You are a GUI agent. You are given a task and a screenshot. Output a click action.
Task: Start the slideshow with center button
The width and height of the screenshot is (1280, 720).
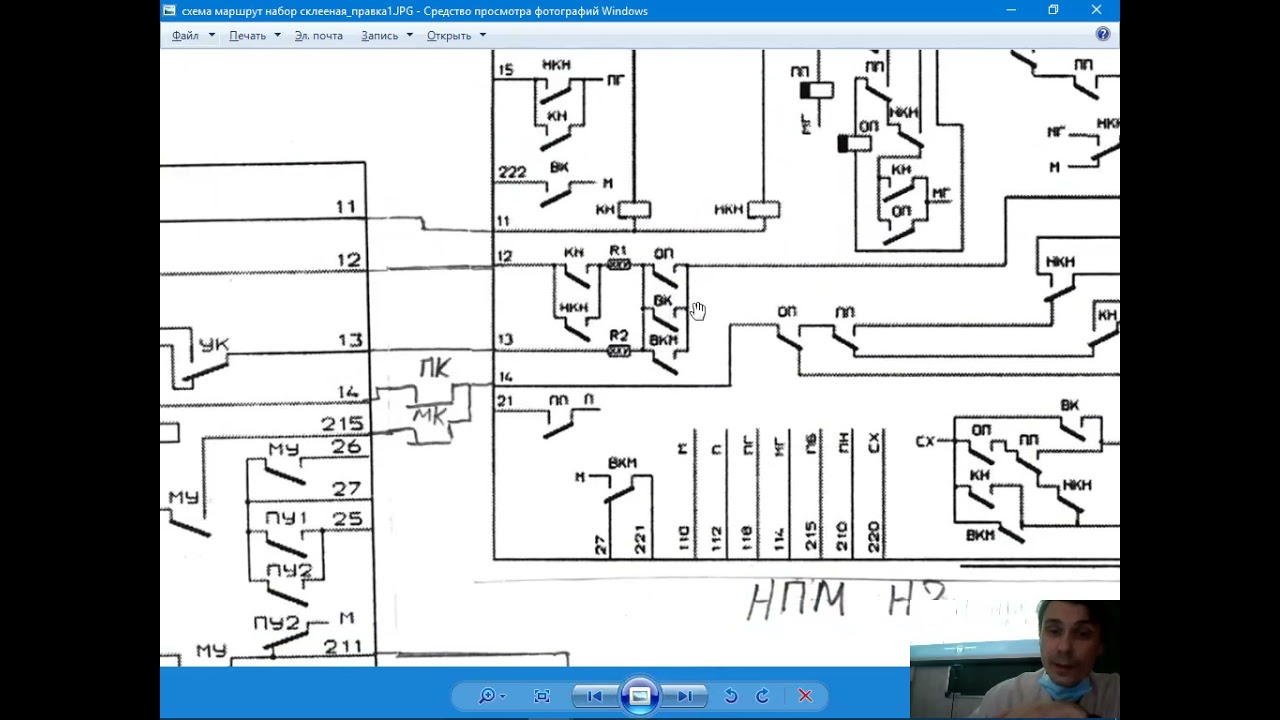click(x=640, y=696)
